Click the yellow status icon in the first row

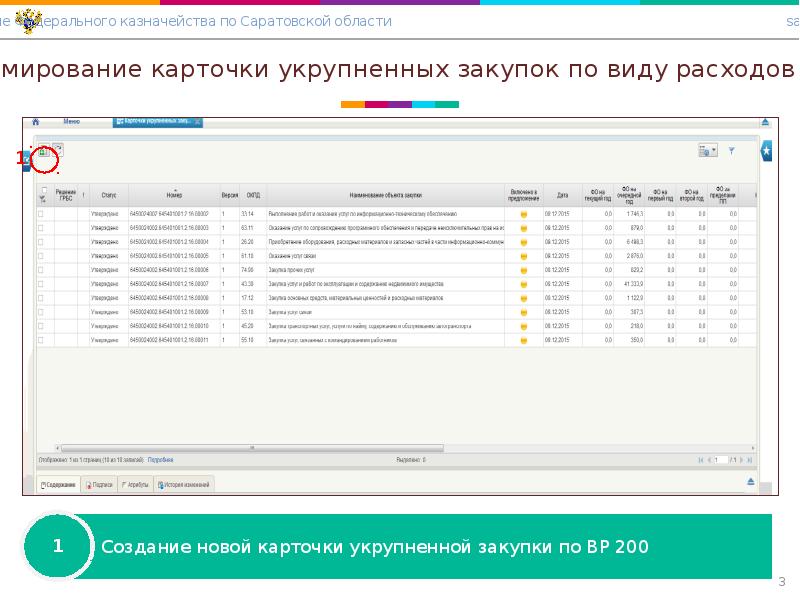pyautogui.click(x=523, y=214)
